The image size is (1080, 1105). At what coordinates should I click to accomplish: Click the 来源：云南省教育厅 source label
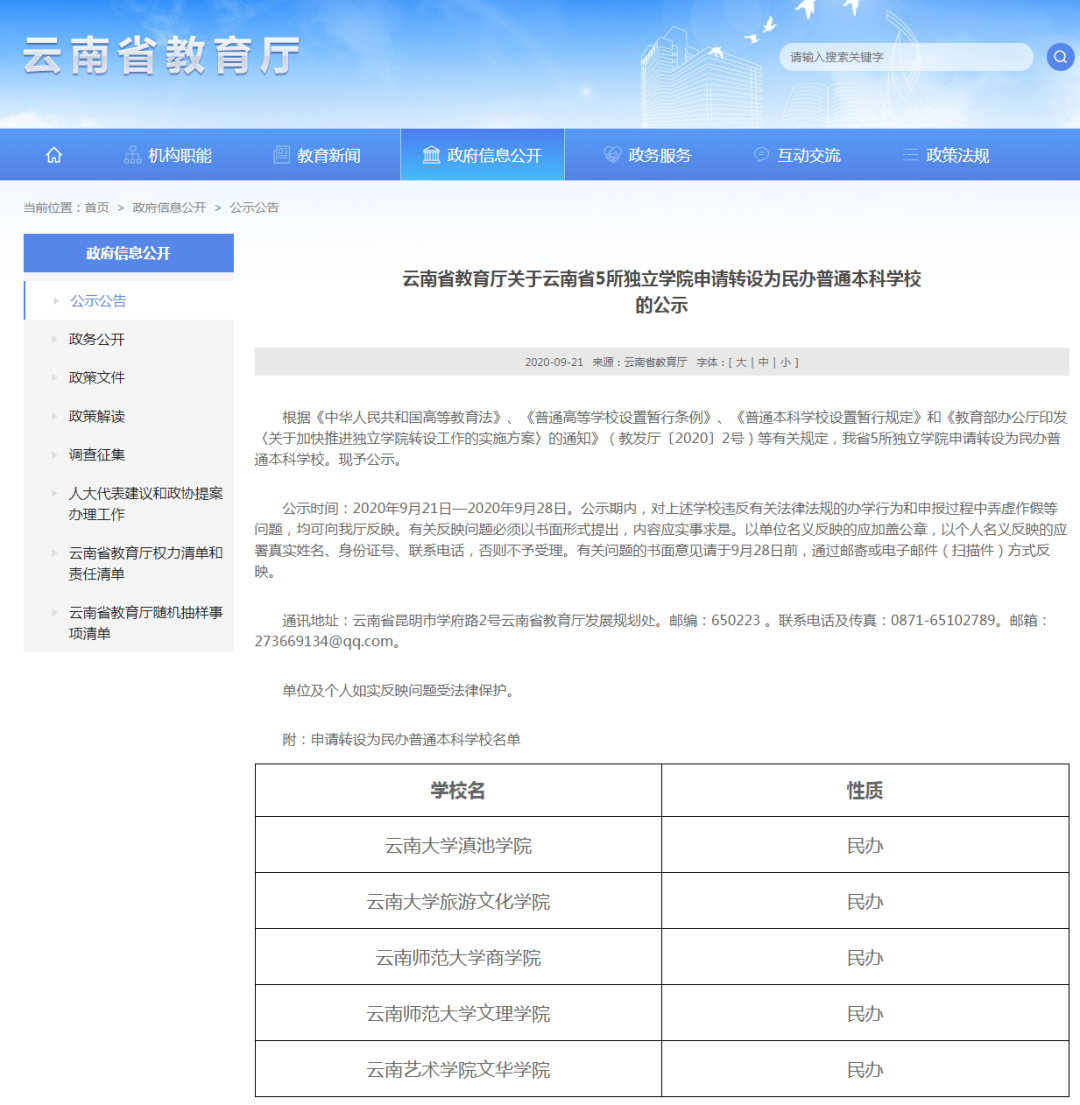(640, 362)
